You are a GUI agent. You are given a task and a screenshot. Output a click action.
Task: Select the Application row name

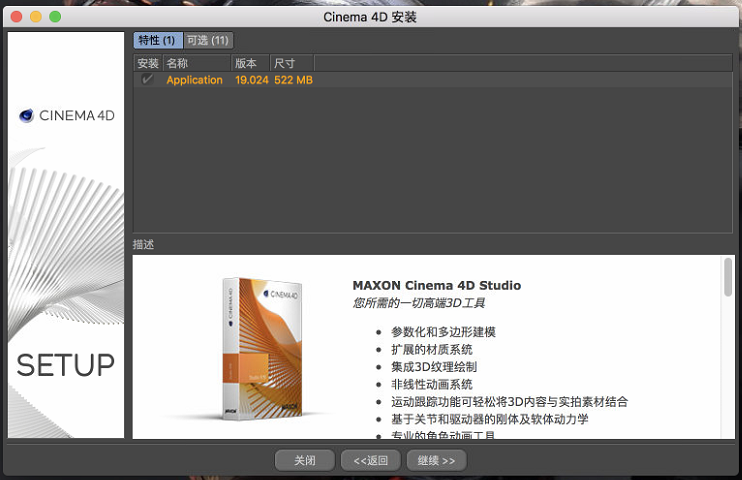point(194,80)
